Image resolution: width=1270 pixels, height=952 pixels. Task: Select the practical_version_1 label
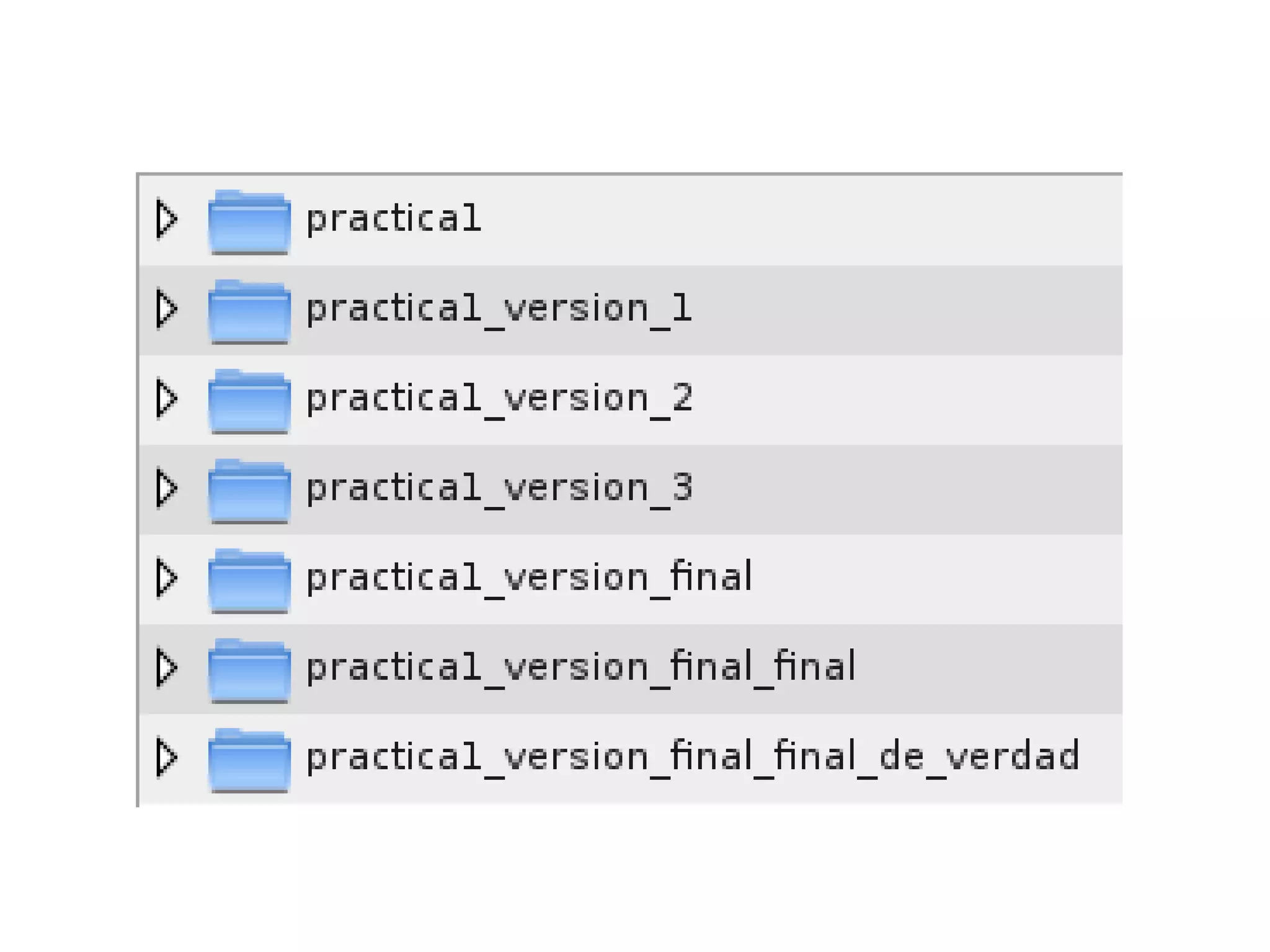[x=499, y=308]
